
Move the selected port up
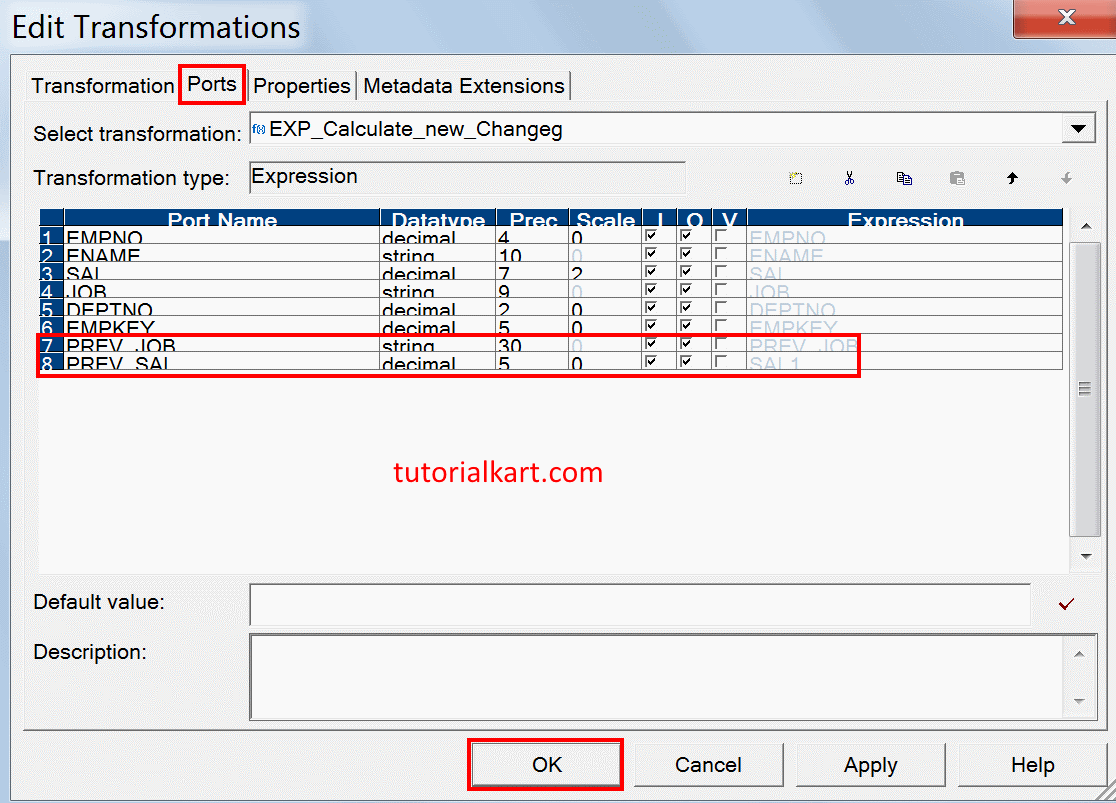(x=1012, y=177)
